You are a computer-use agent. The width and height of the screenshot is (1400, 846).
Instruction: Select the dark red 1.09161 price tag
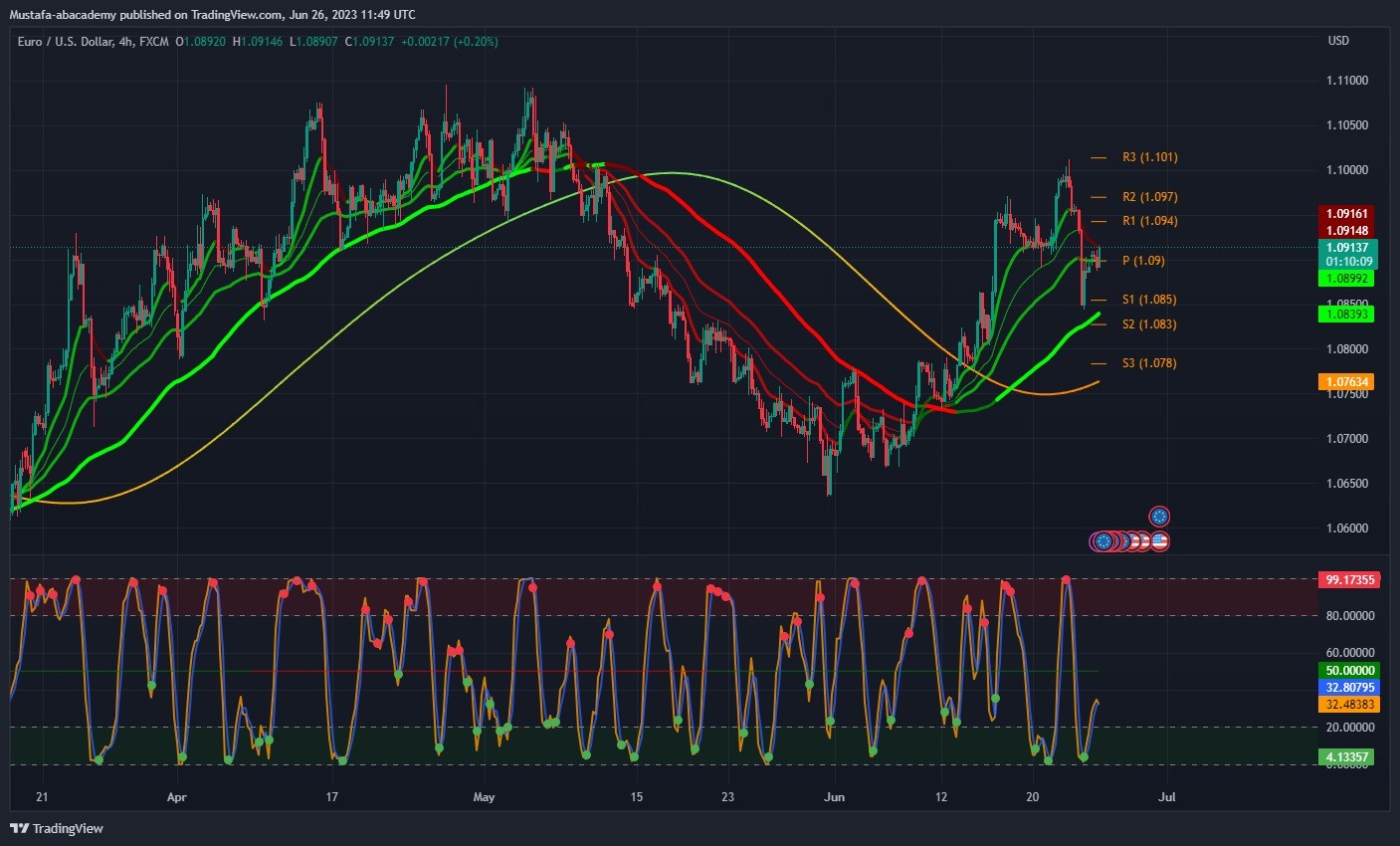pos(1346,213)
